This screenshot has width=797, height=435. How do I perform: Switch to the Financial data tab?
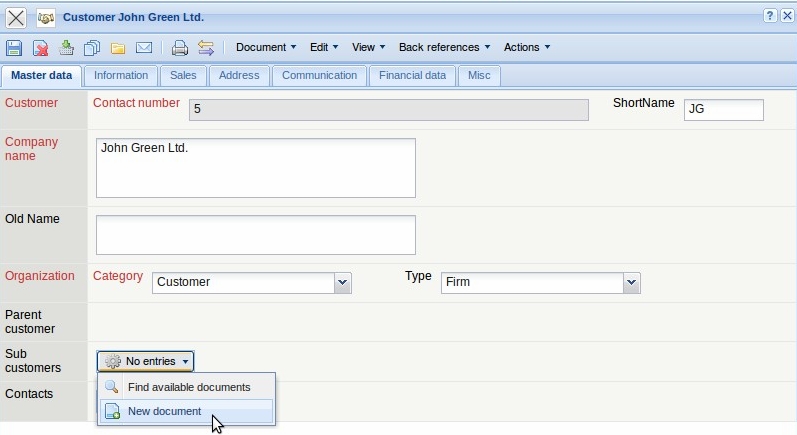pyautogui.click(x=413, y=75)
